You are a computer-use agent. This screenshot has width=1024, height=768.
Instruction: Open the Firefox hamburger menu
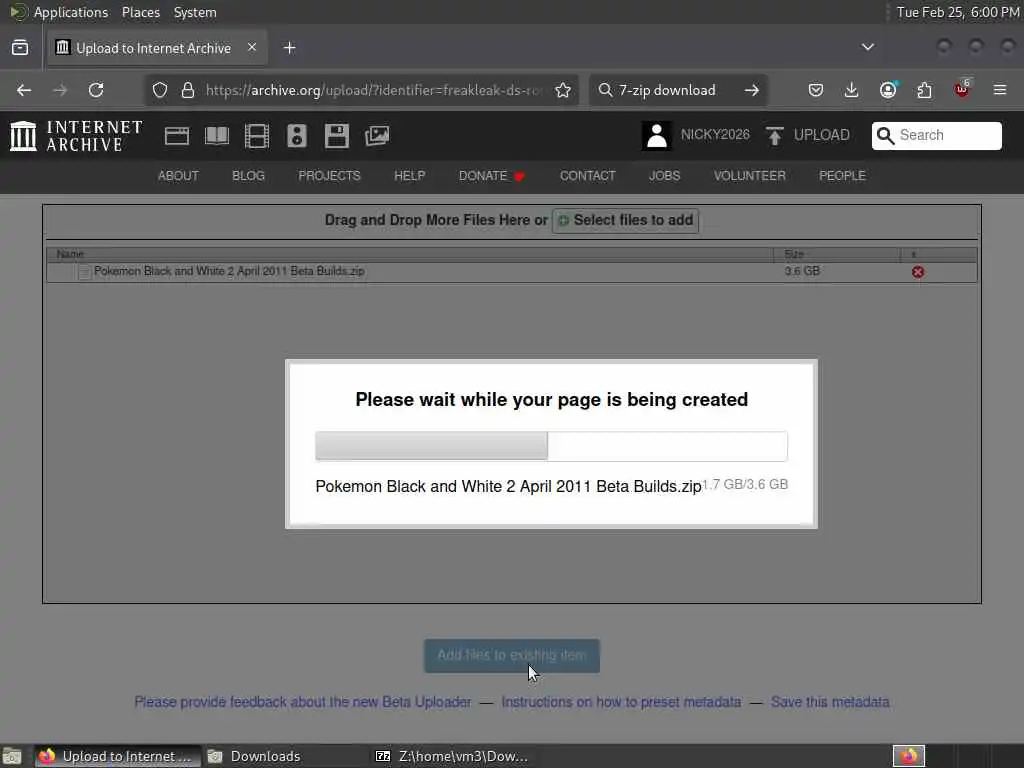point(1000,90)
